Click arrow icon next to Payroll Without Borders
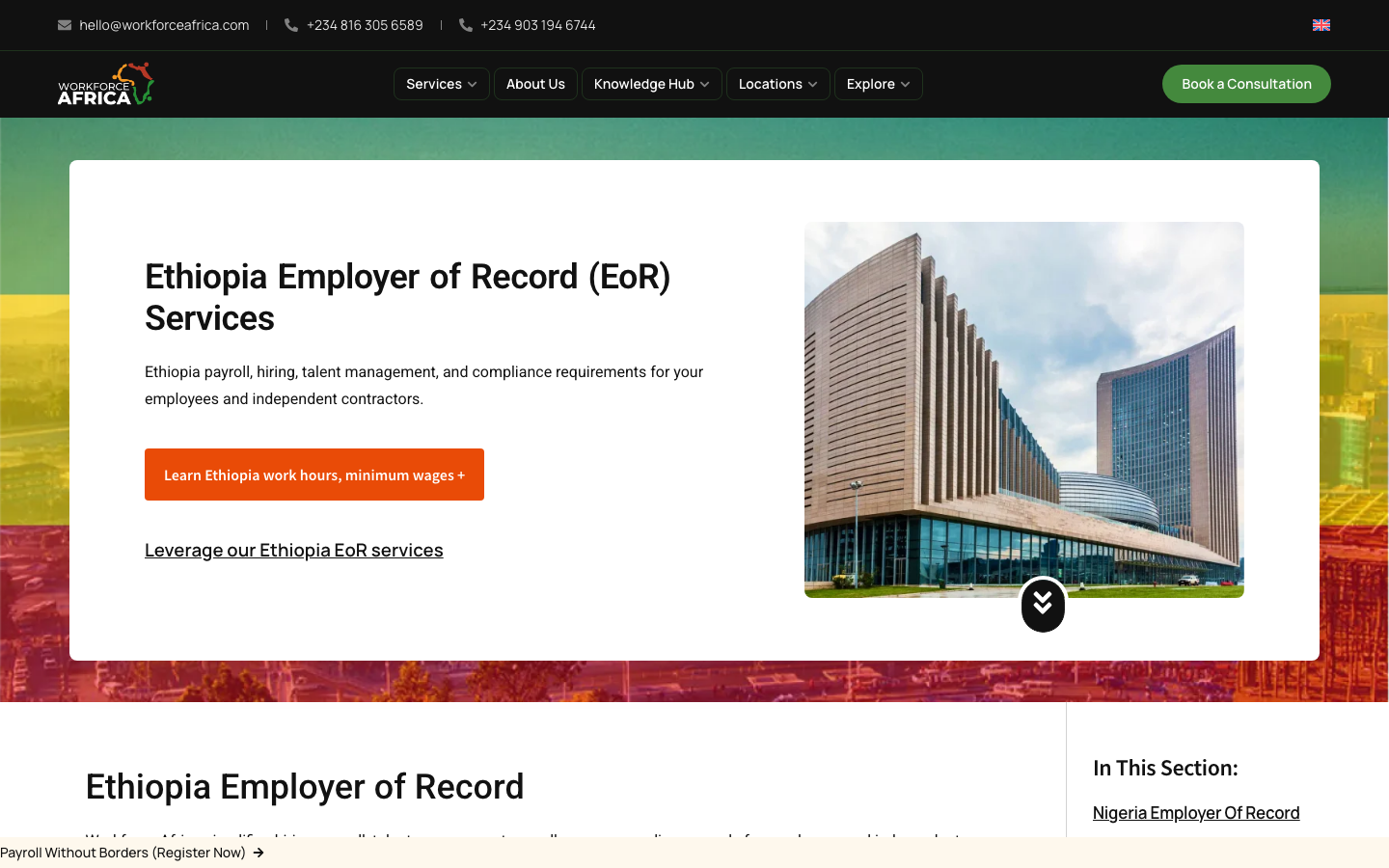The image size is (1389, 868). click(x=259, y=853)
